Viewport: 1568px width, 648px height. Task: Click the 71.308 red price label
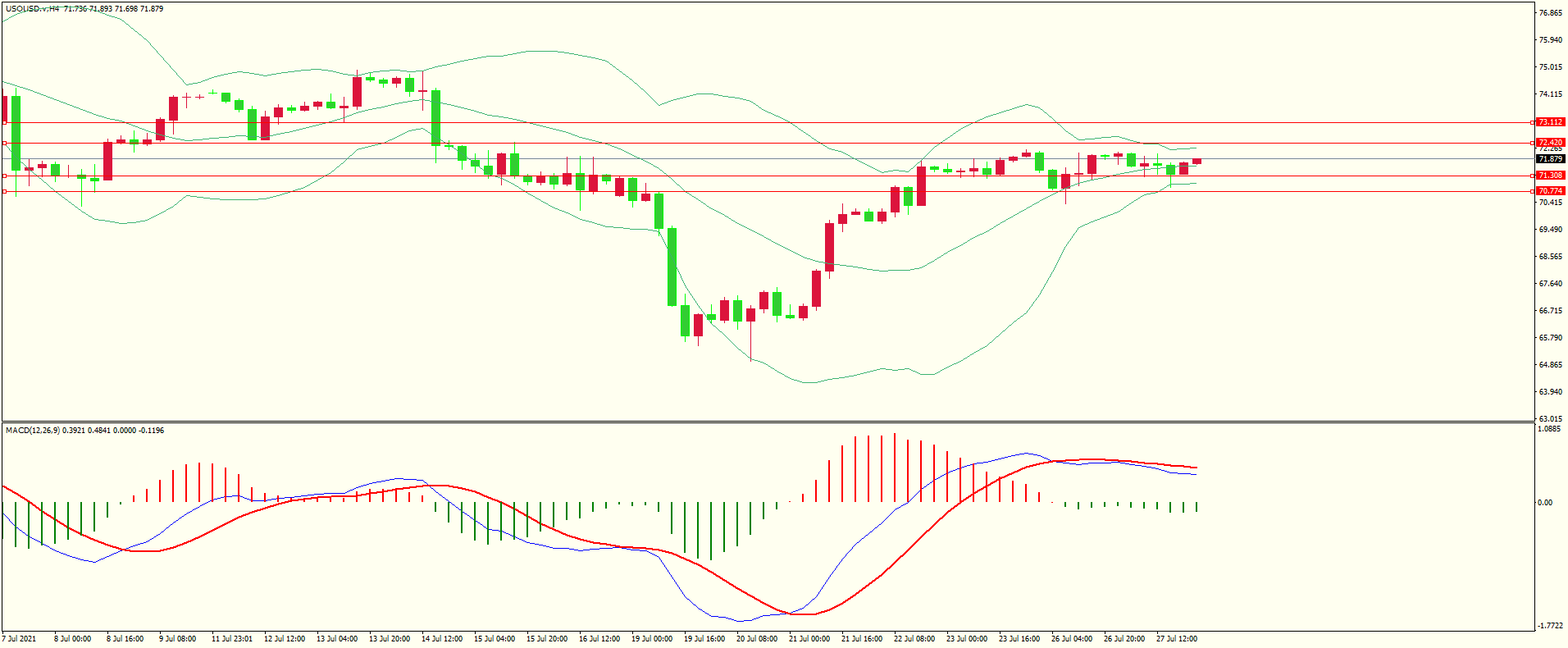(1550, 176)
